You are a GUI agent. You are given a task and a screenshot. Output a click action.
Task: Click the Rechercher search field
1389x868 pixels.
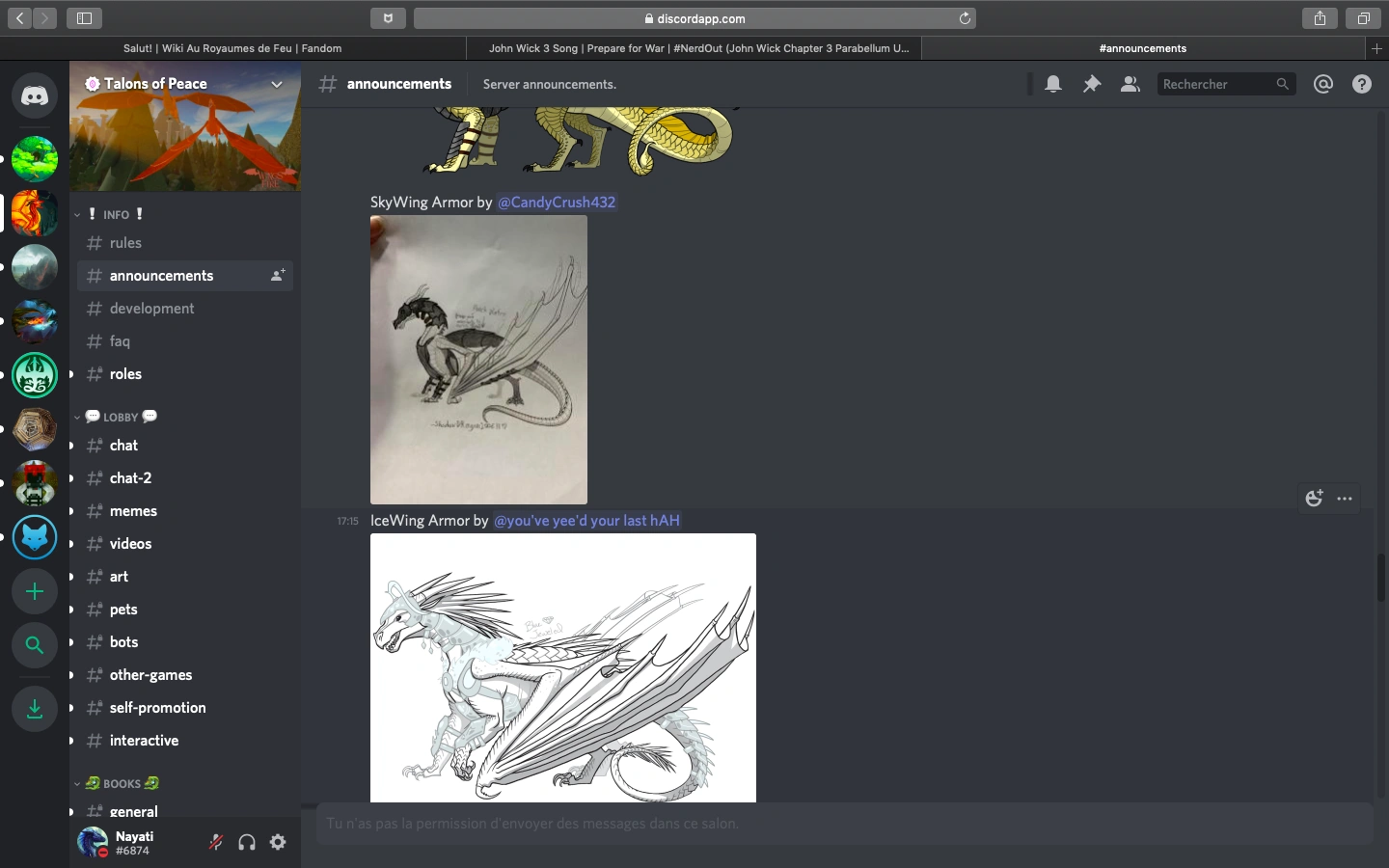[x=1215, y=85]
